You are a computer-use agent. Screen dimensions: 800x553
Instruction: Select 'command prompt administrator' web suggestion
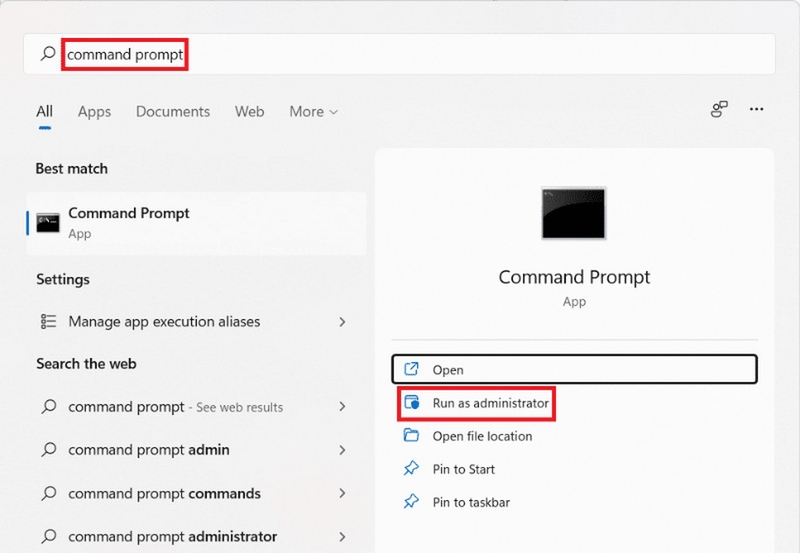coord(196,536)
